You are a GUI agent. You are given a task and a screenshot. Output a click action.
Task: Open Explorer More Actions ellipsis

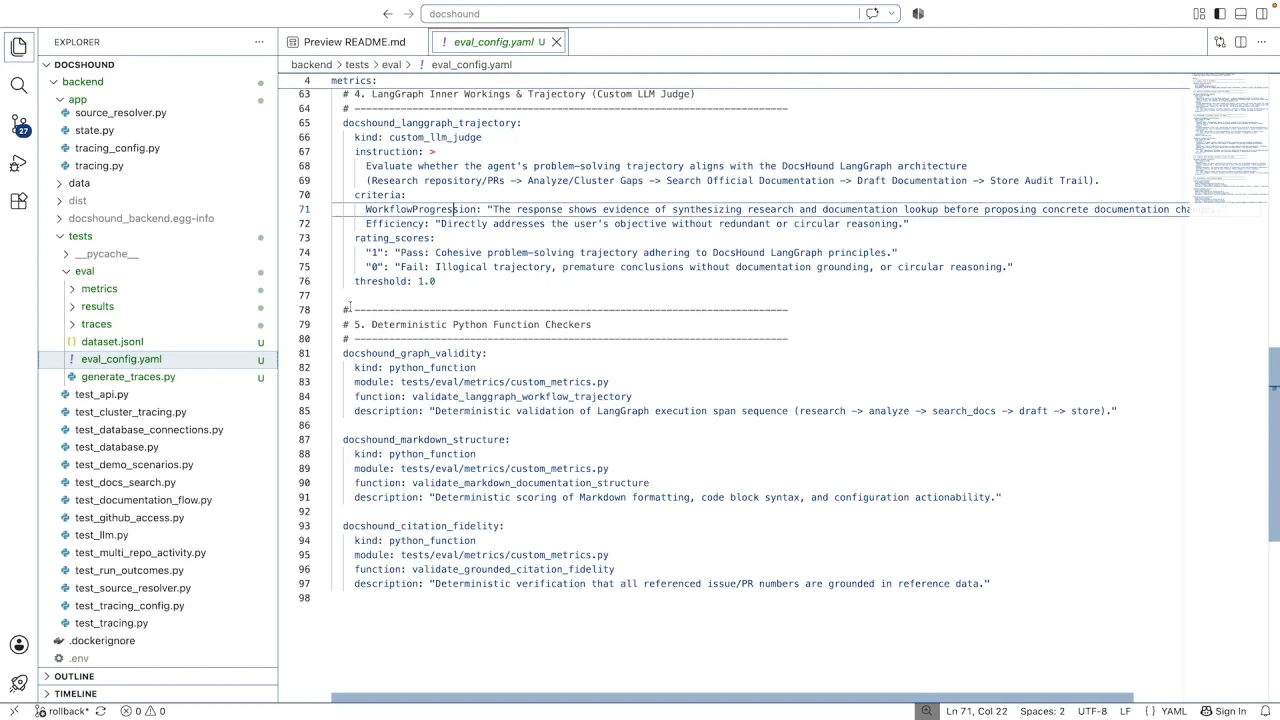(259, 42)
